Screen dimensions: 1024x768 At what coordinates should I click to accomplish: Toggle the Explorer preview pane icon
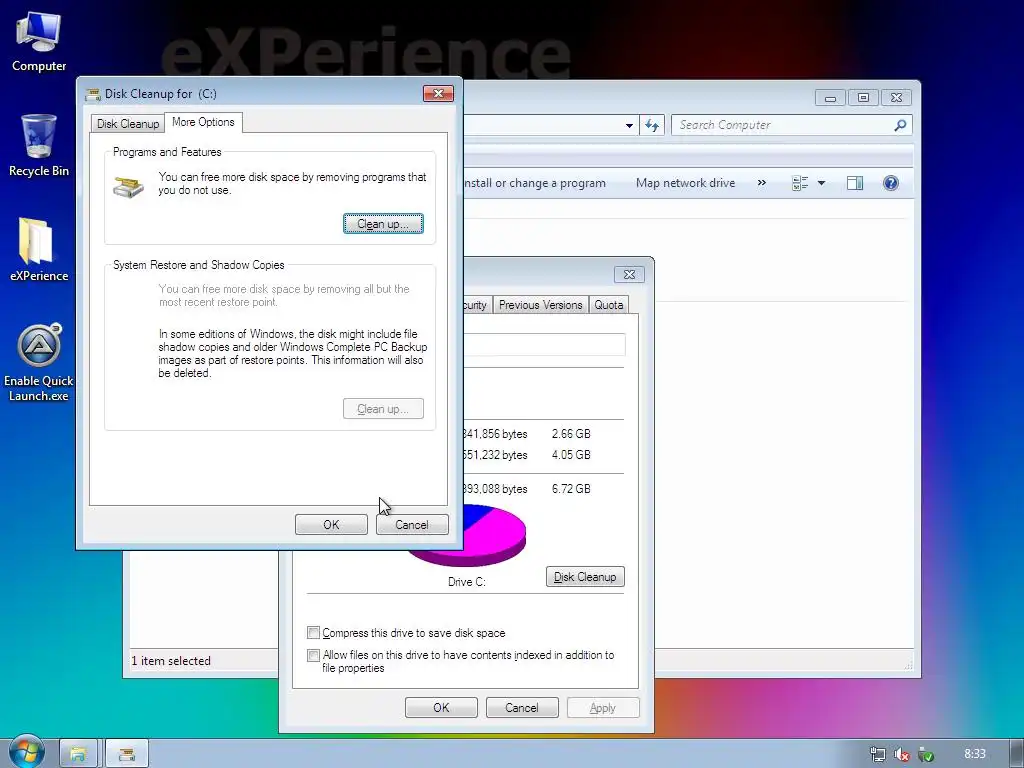pyautogui.click(x=855, y=183)
